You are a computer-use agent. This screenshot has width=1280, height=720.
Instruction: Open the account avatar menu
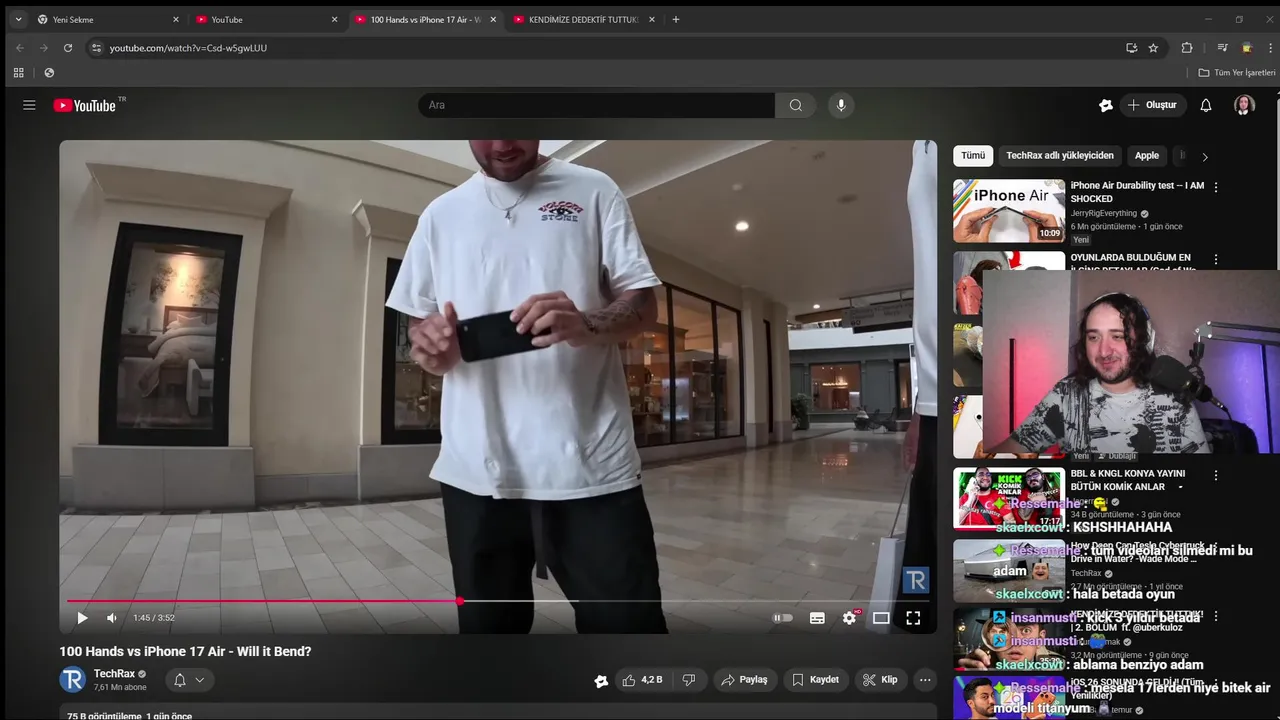(1244, 105)
